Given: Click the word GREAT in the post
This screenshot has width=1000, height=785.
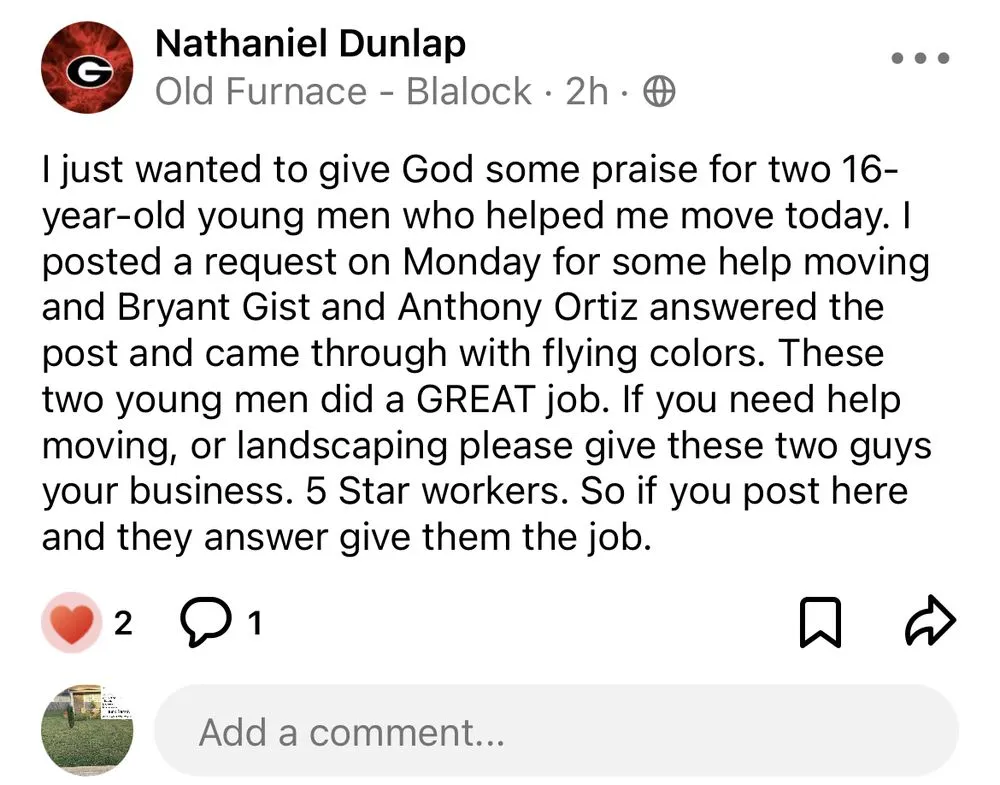Looking at the screenshot, I should (474, 400).
